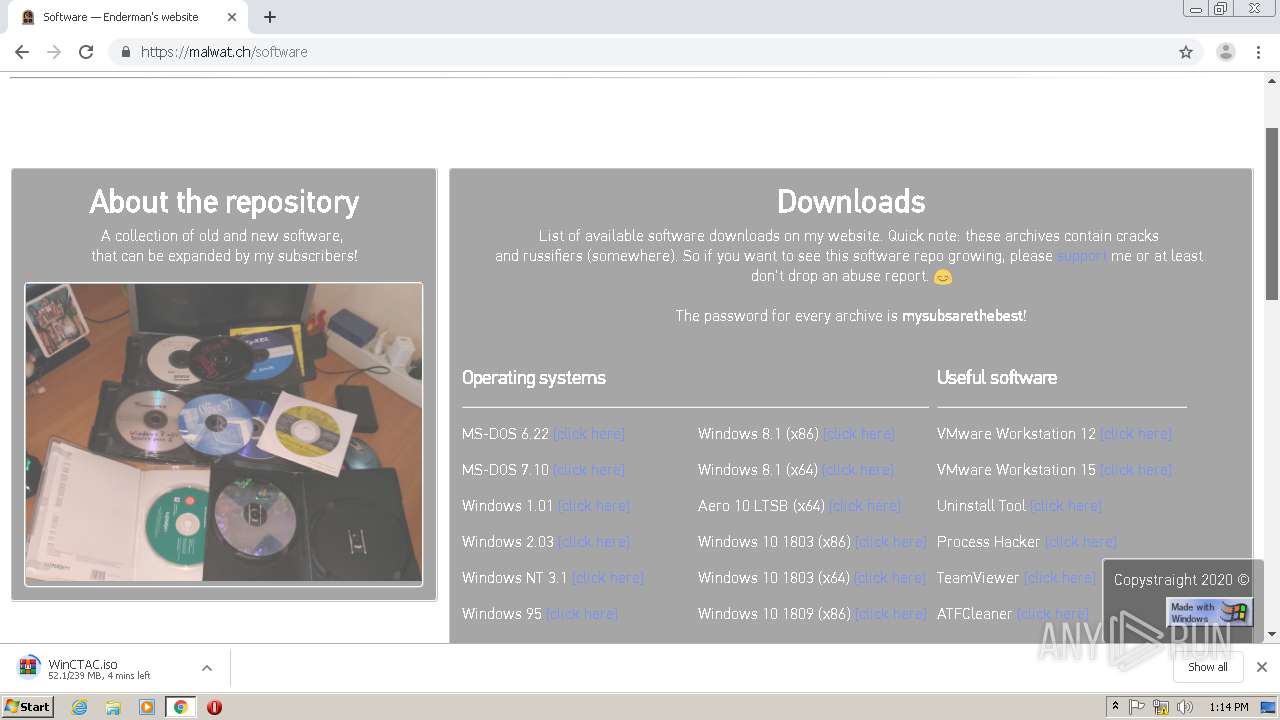The image size is (1280, 720).
Task: Click the Useful software section title
Action: point(997,378)
